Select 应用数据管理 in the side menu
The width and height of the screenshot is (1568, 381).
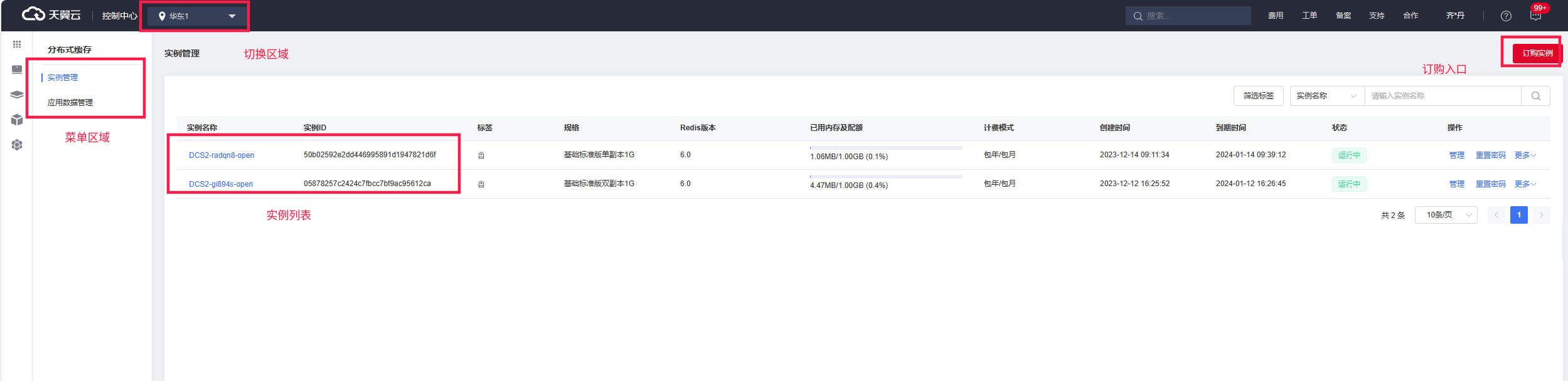point(70,103)
